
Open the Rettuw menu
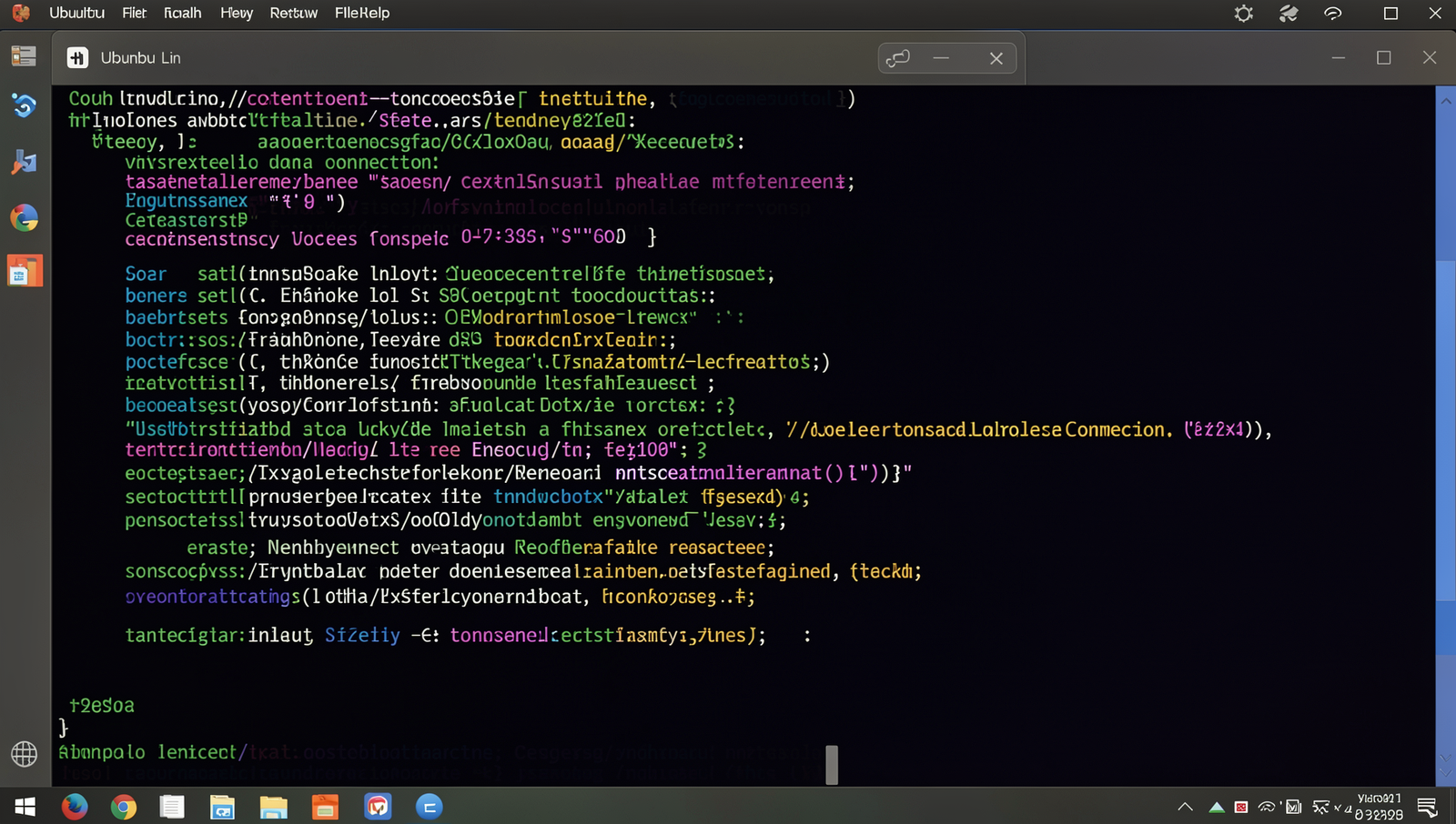[294, 13]
